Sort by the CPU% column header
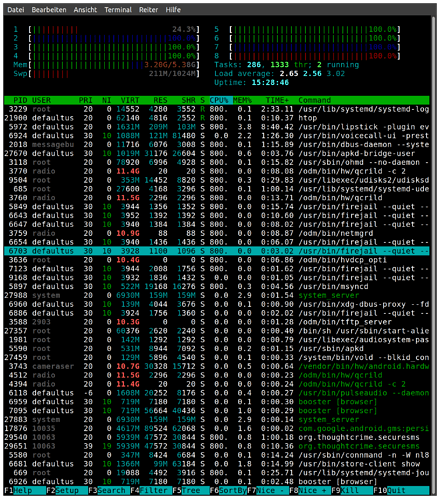Image resolution: width=441 pixels, height=500 pixels. tap(219, 100)
